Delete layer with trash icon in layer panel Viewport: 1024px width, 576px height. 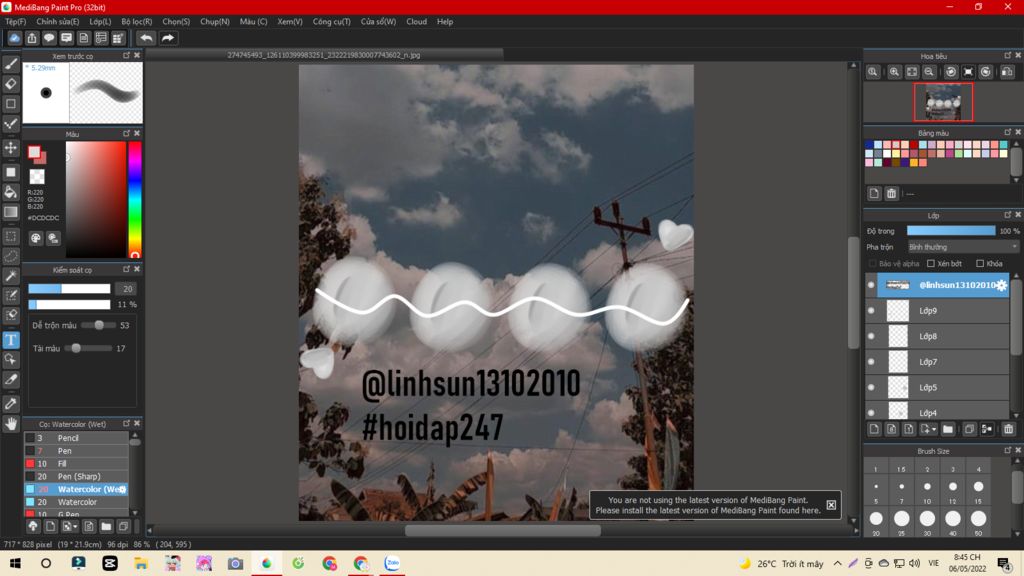tap(1008, 429)
